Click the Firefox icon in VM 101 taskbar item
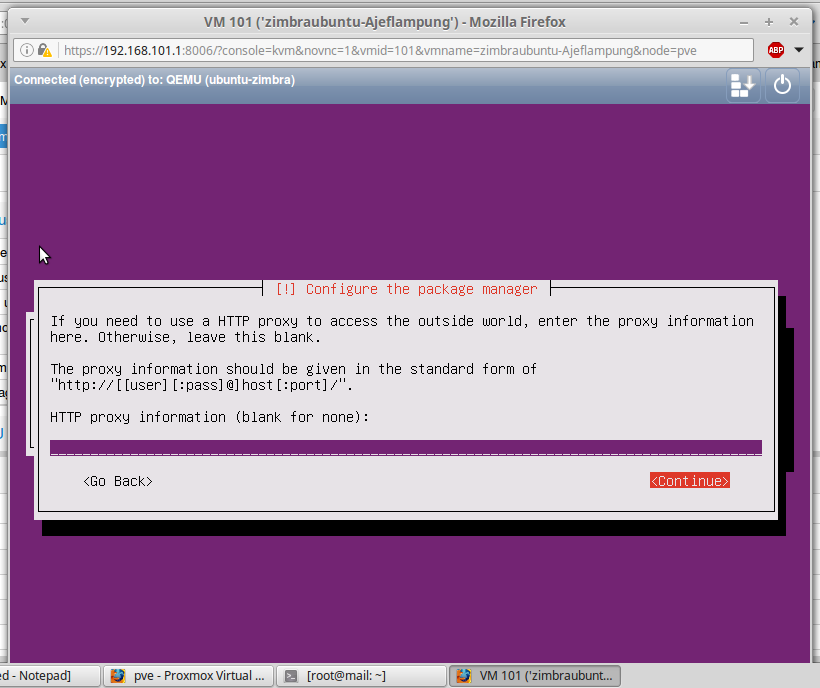Image resolution: width=820 pixels, height=688 pixels. click(x=463, y=675)
